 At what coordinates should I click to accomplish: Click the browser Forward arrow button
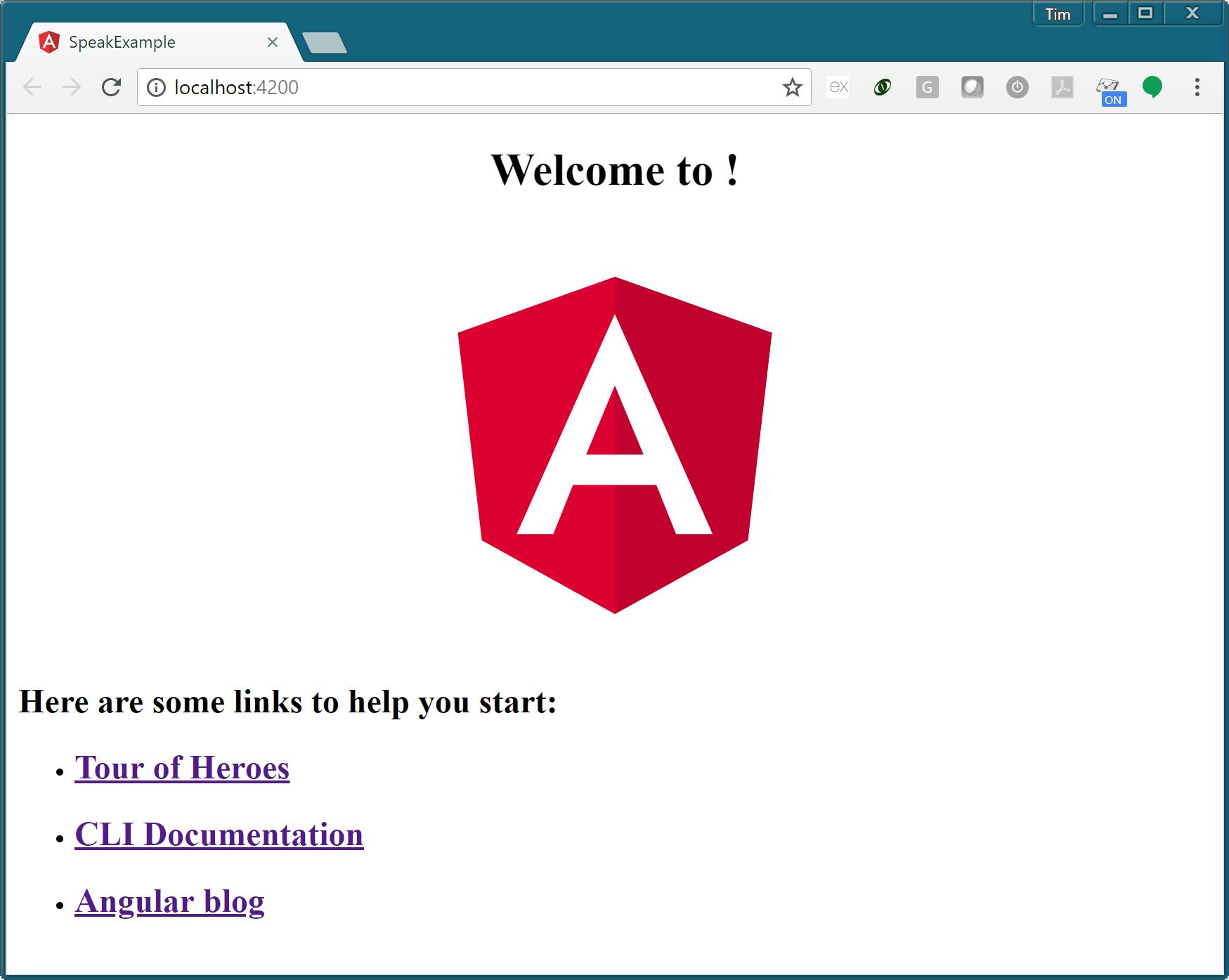tap(72, 87)
